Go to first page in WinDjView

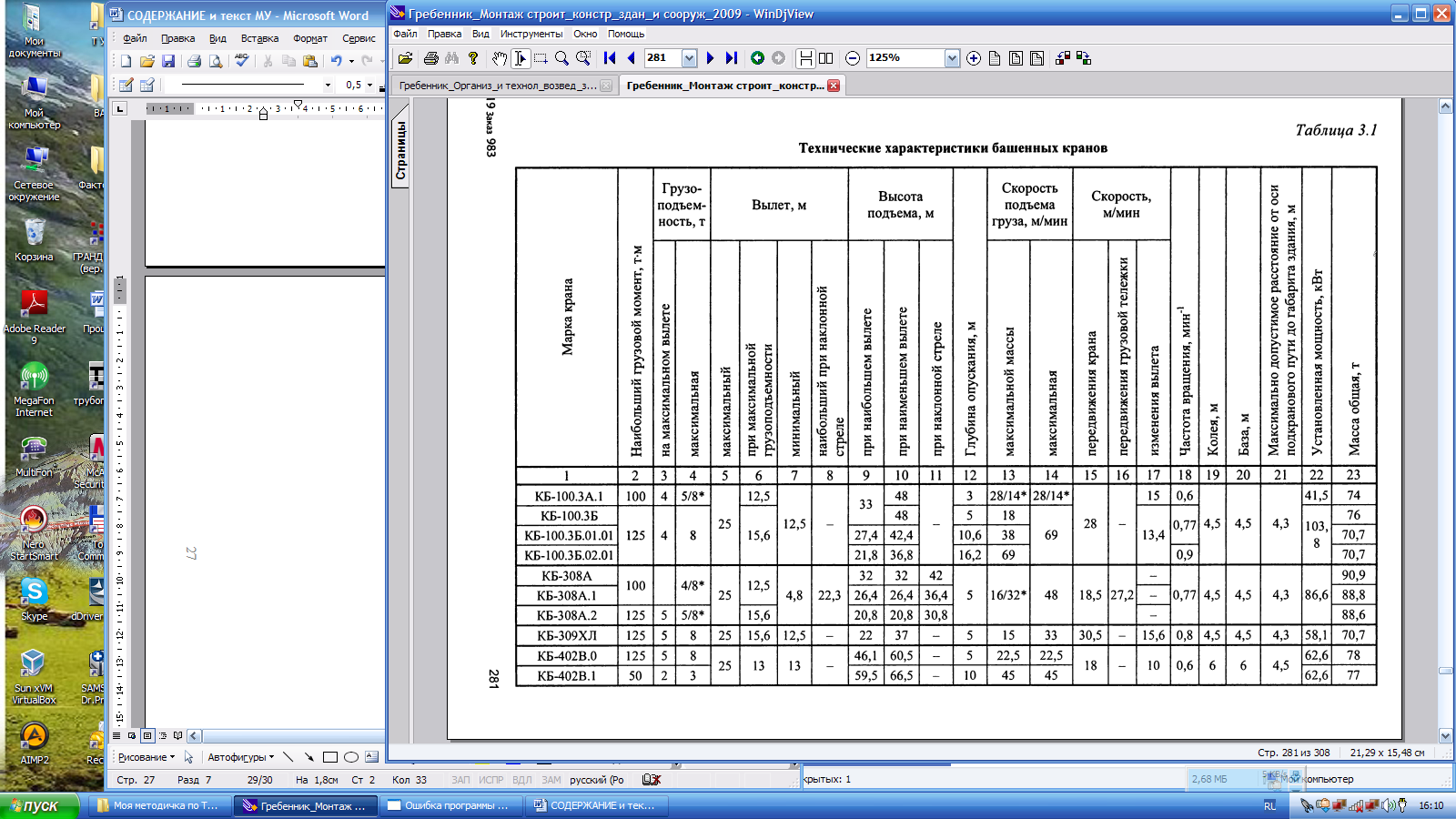[x=610, y=58]
